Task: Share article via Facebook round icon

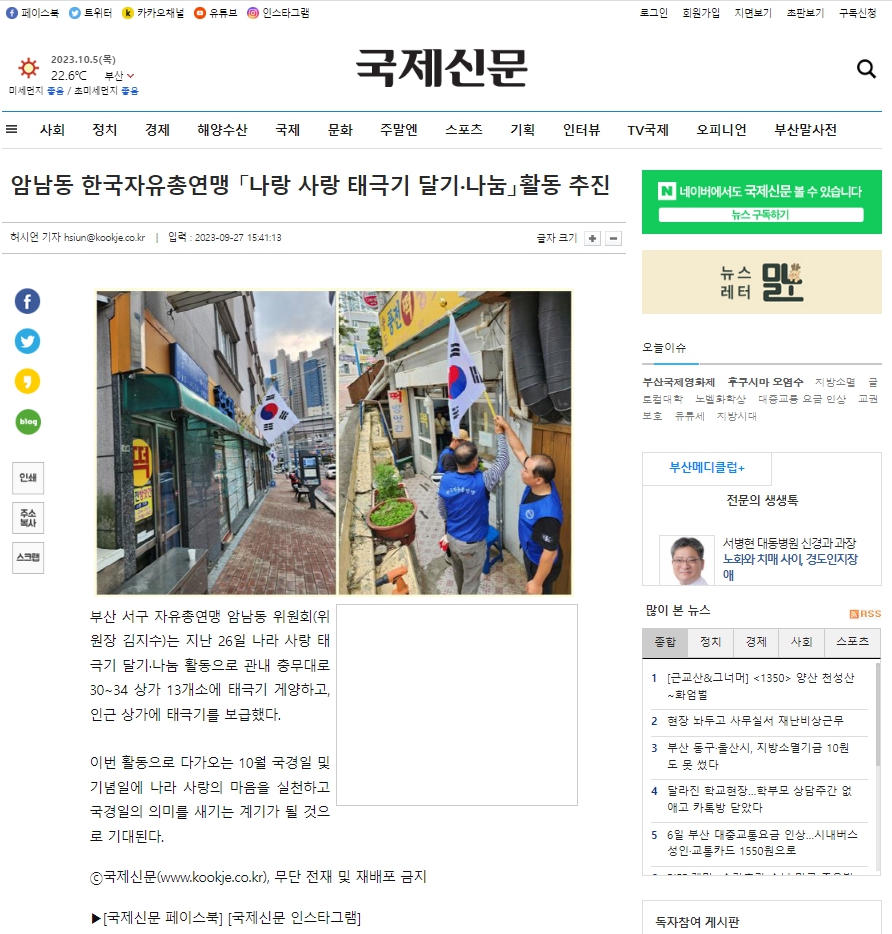Action: [x=27, y=301]
